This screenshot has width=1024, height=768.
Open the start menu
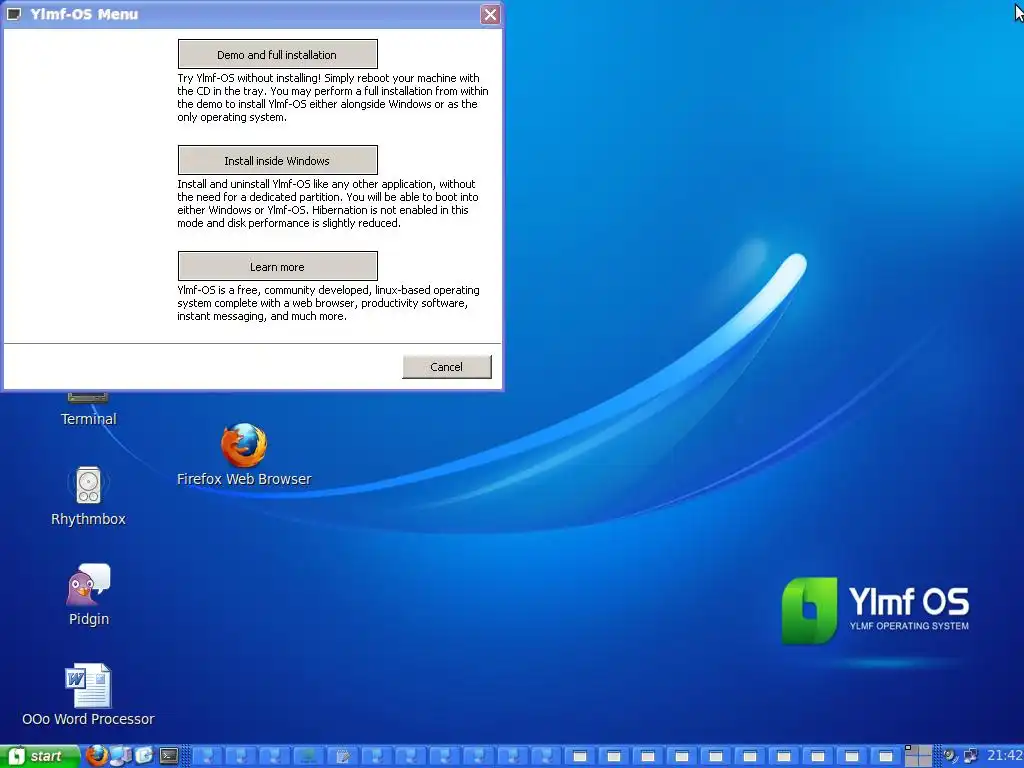40,756
